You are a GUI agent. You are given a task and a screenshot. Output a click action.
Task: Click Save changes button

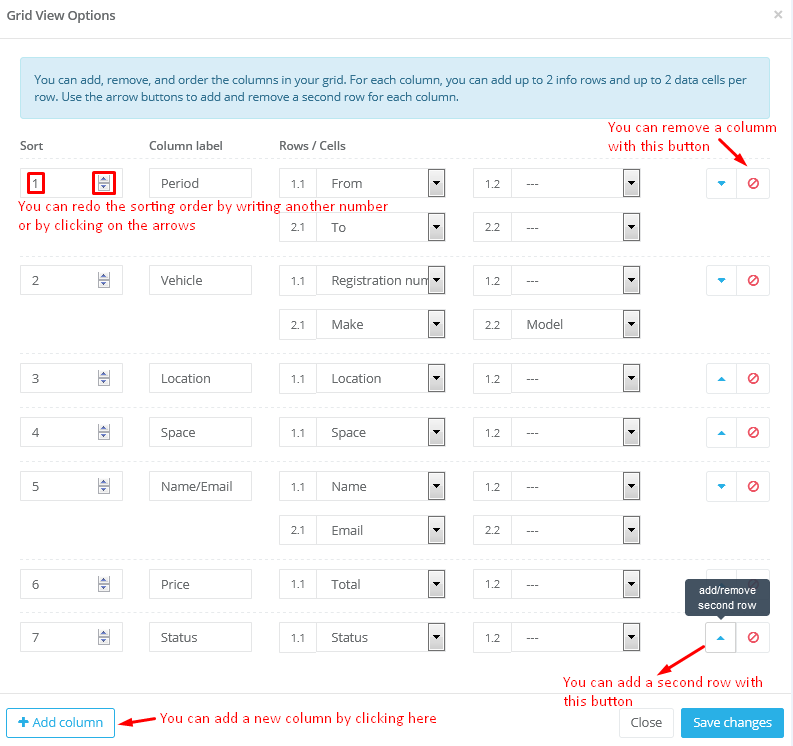(x=732, y=723)
